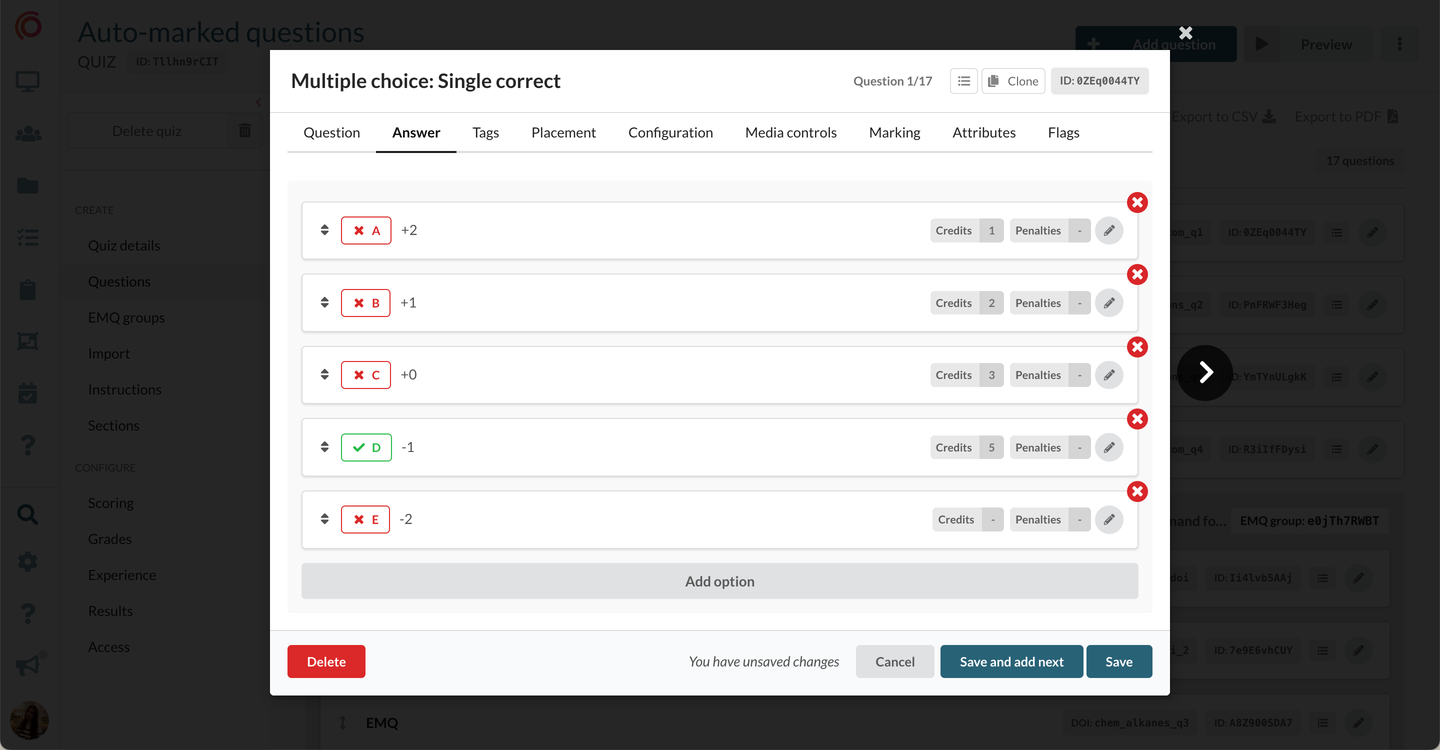
Task: Click the search icon in the left sidebar
Action: click(28, 515)
